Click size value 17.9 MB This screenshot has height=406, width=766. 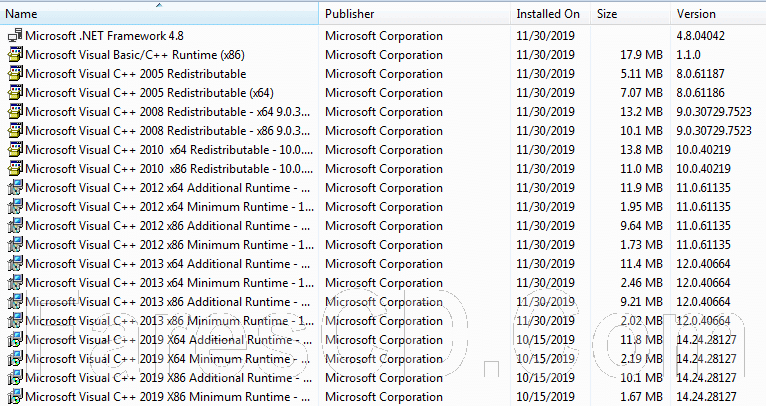(x=641, y=55)
